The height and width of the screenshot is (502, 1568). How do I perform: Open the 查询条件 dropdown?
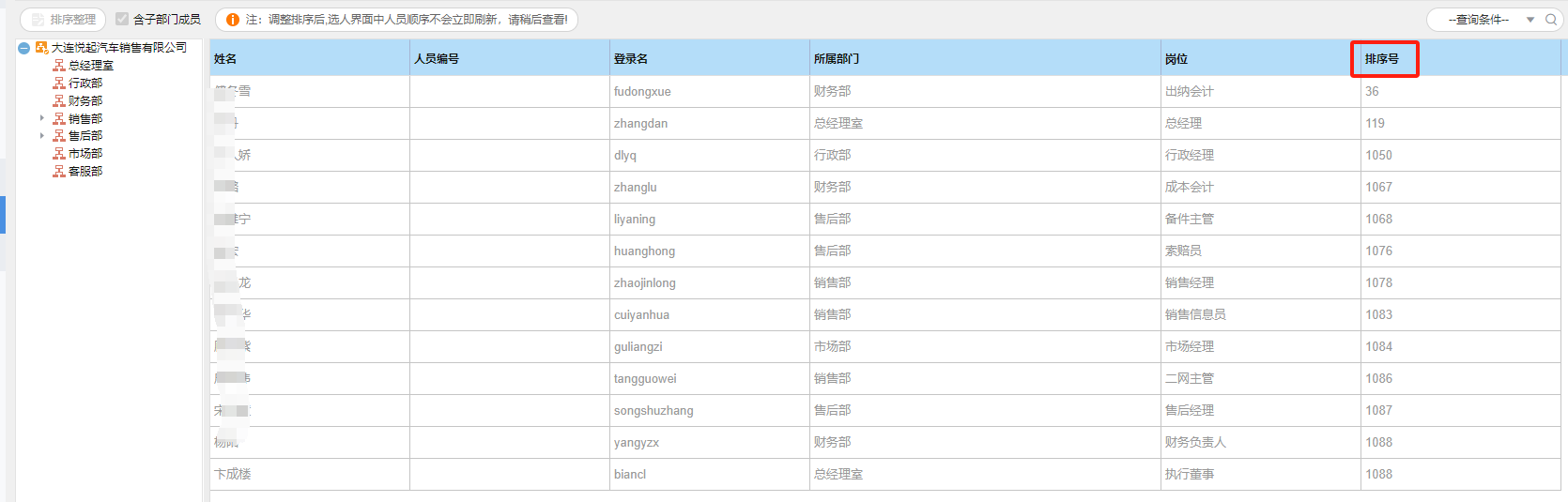[1530, 20]
